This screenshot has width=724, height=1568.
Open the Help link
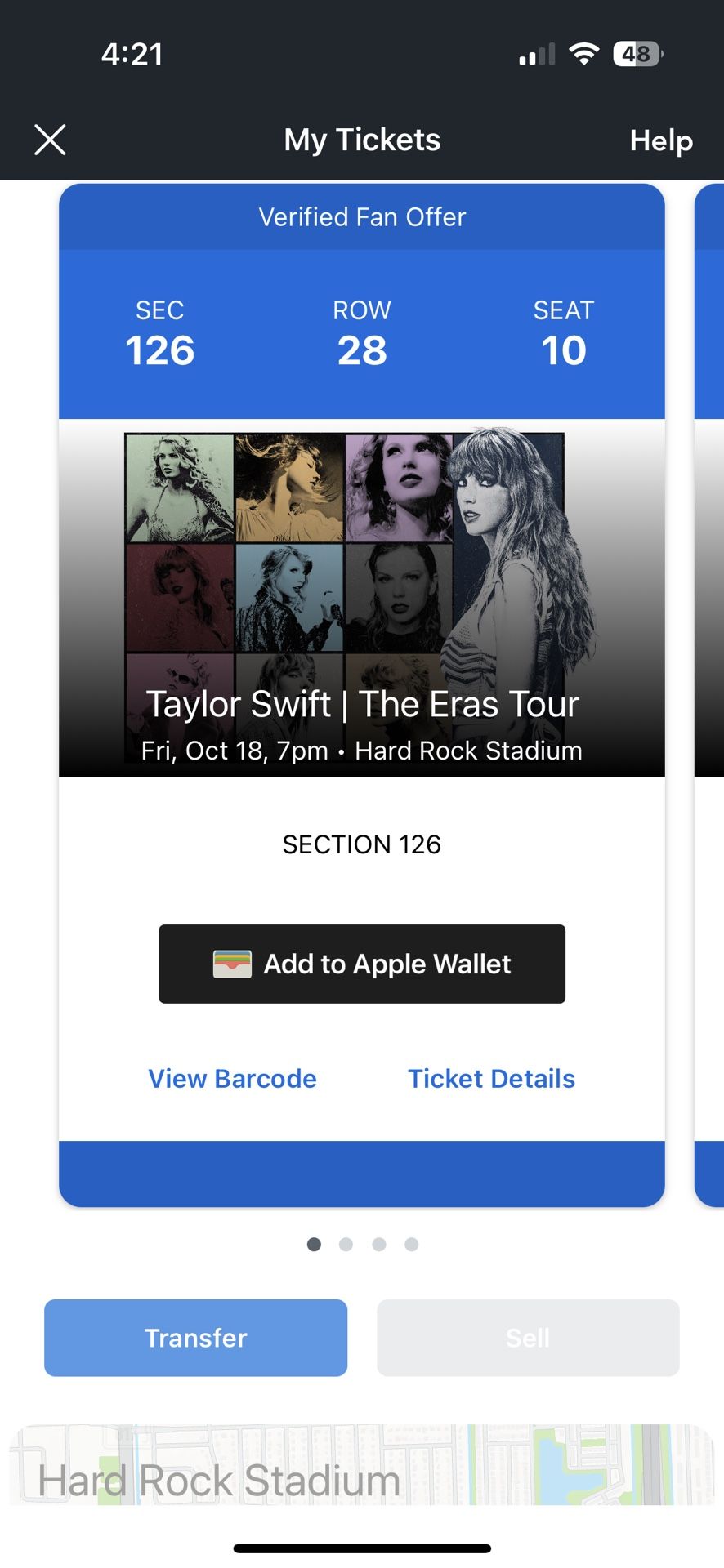tap(660, 140)
